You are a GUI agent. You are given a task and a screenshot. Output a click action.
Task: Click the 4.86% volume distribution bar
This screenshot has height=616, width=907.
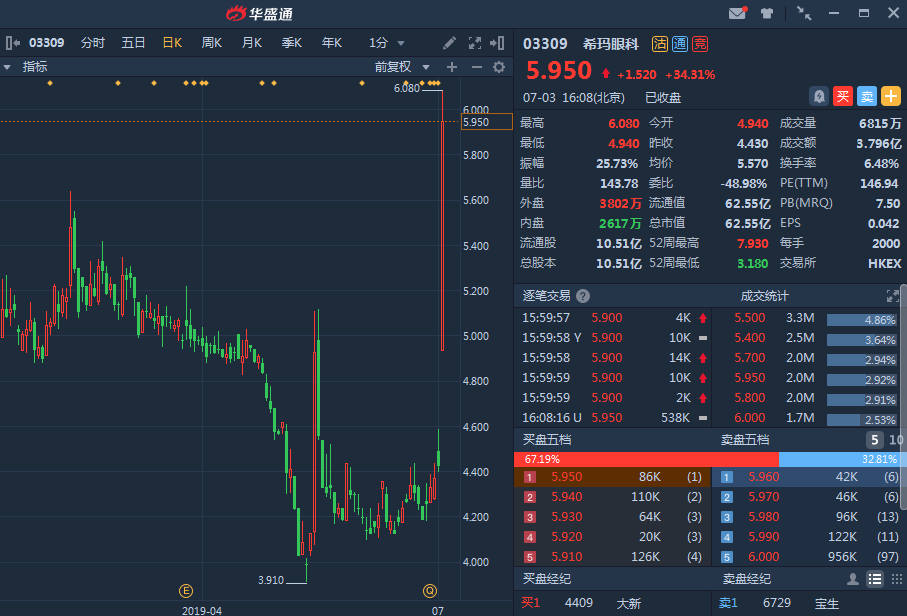click(861, 320)
